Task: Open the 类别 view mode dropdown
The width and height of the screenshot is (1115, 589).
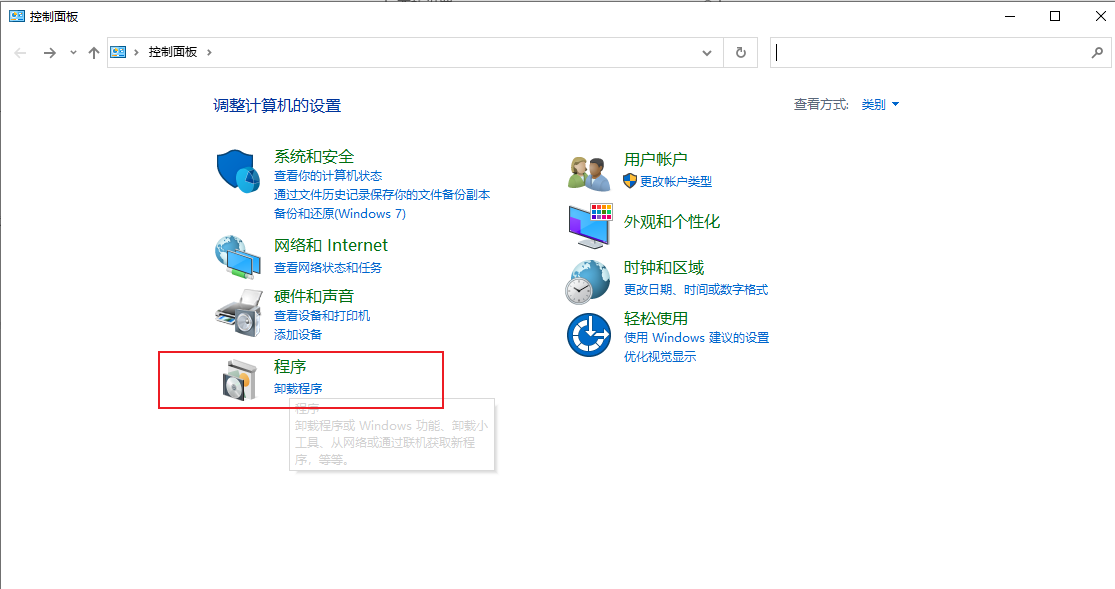Action: [x=880, y=105]
